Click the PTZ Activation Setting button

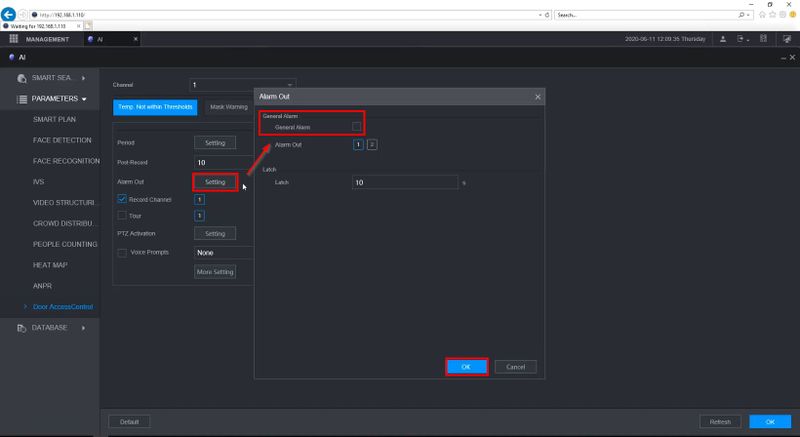(x=215, y=234)
